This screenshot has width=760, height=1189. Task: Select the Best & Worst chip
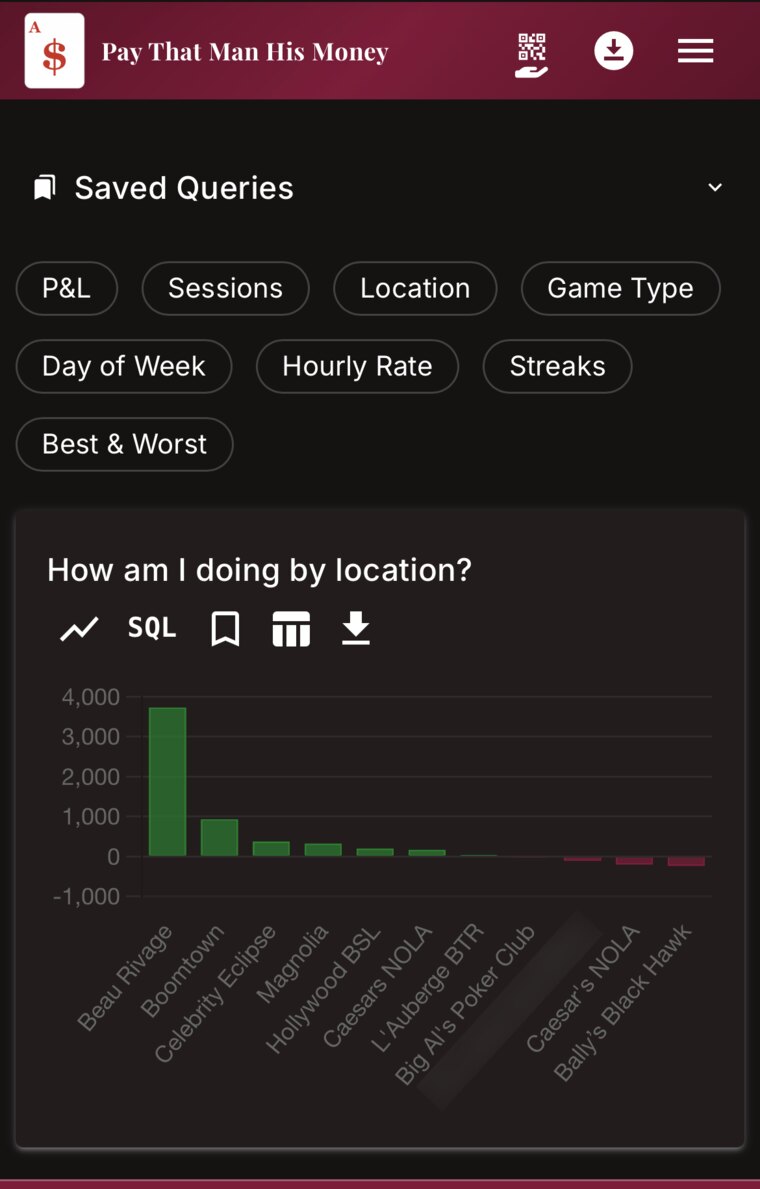coord(124,444)
